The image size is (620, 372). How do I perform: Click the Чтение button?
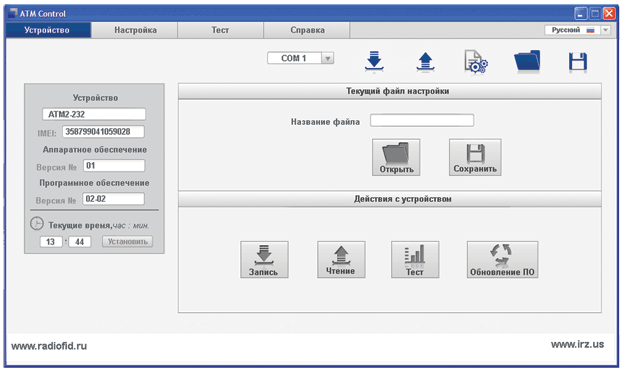(341, 260)
